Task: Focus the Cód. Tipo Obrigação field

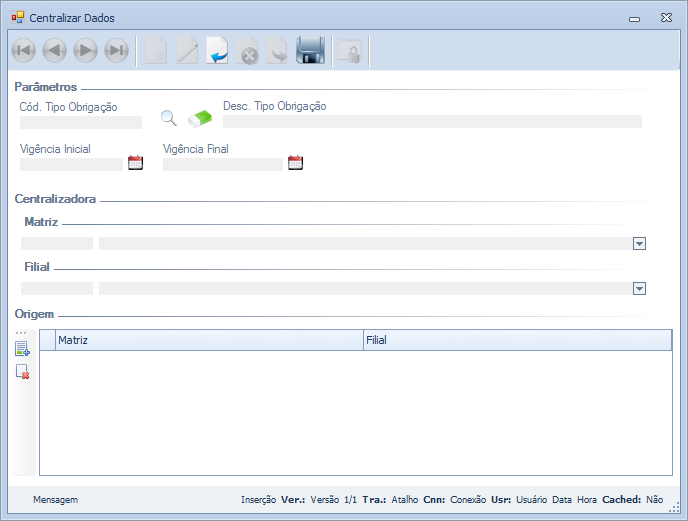Action: [x=81, y=122]
